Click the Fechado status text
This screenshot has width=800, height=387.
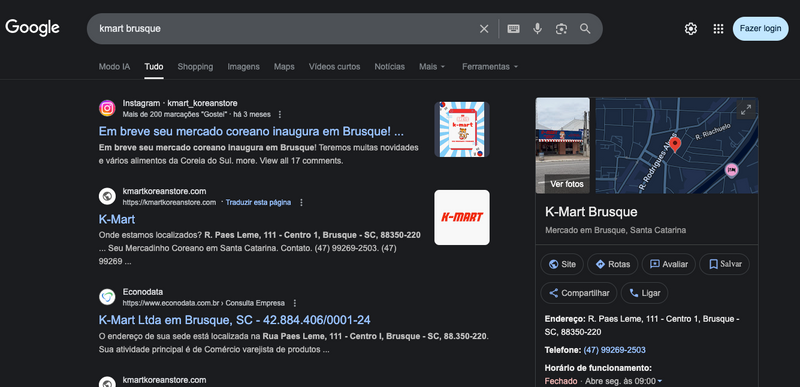(x=561, y=381)
